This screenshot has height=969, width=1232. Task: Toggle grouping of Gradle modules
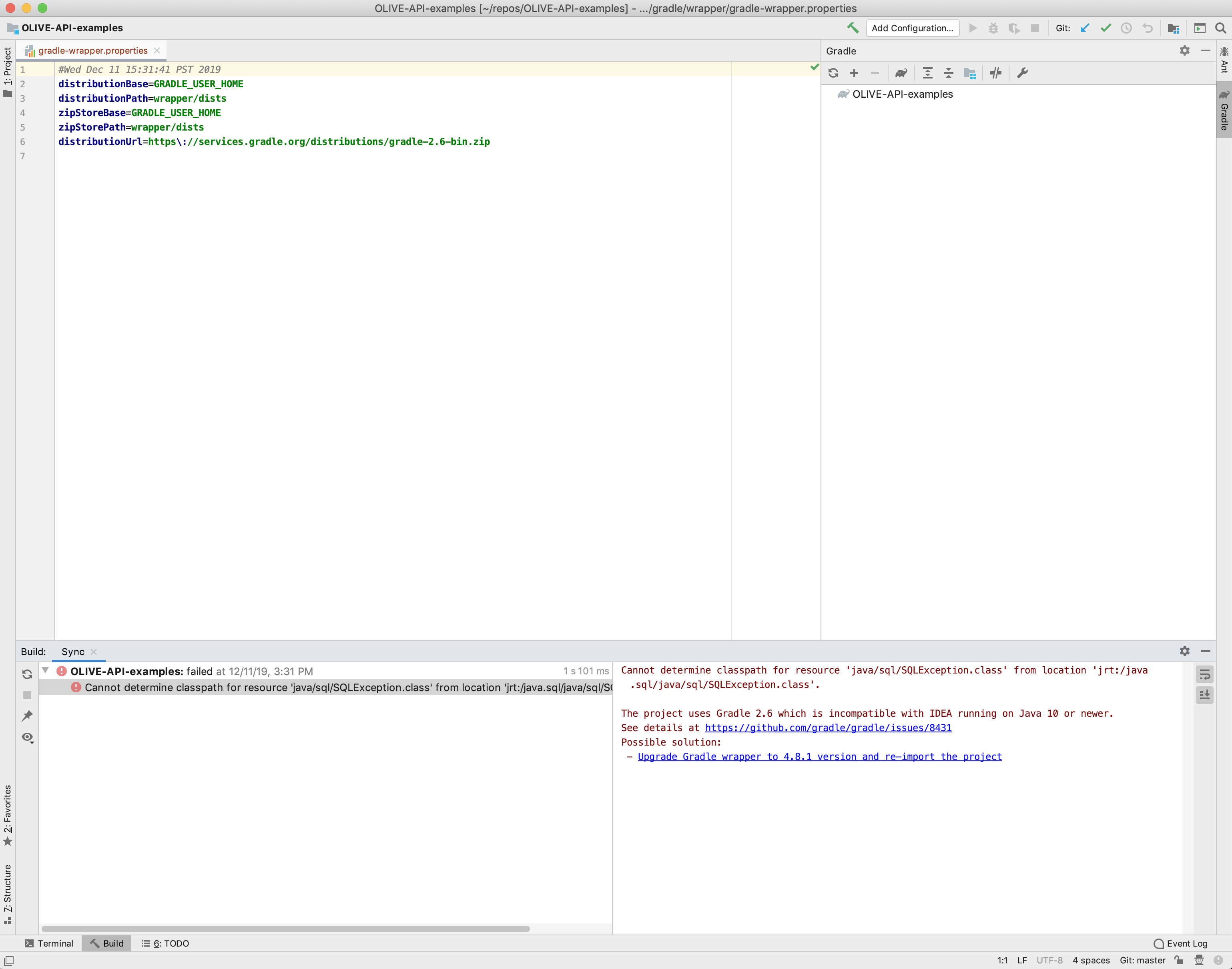[969, 72]
